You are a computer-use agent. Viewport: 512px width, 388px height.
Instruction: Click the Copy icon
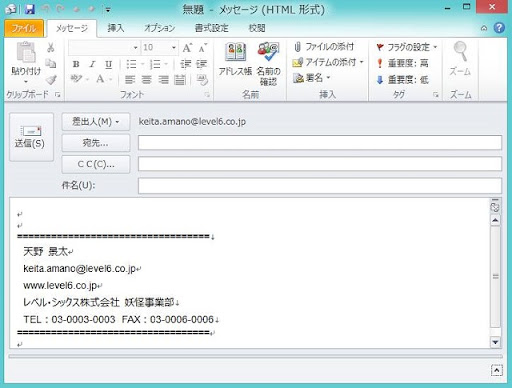pos(51,63)
